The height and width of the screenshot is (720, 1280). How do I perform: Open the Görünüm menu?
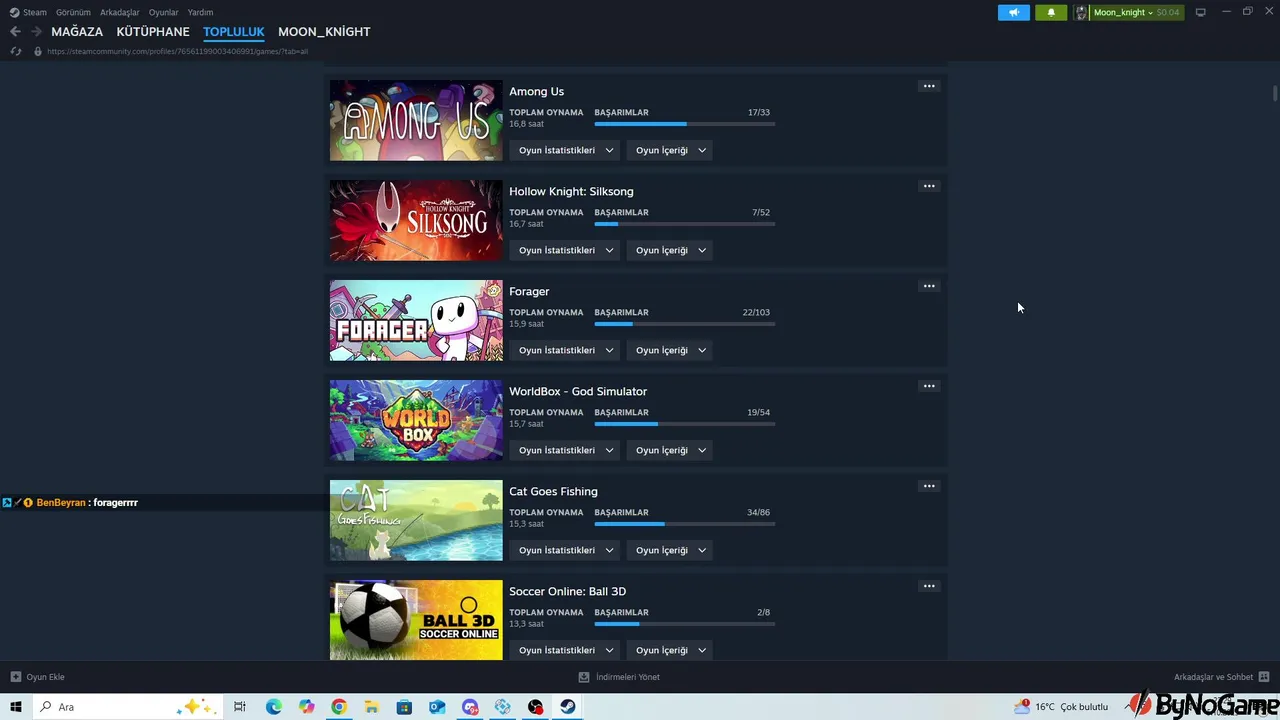(x=73, y=12)
